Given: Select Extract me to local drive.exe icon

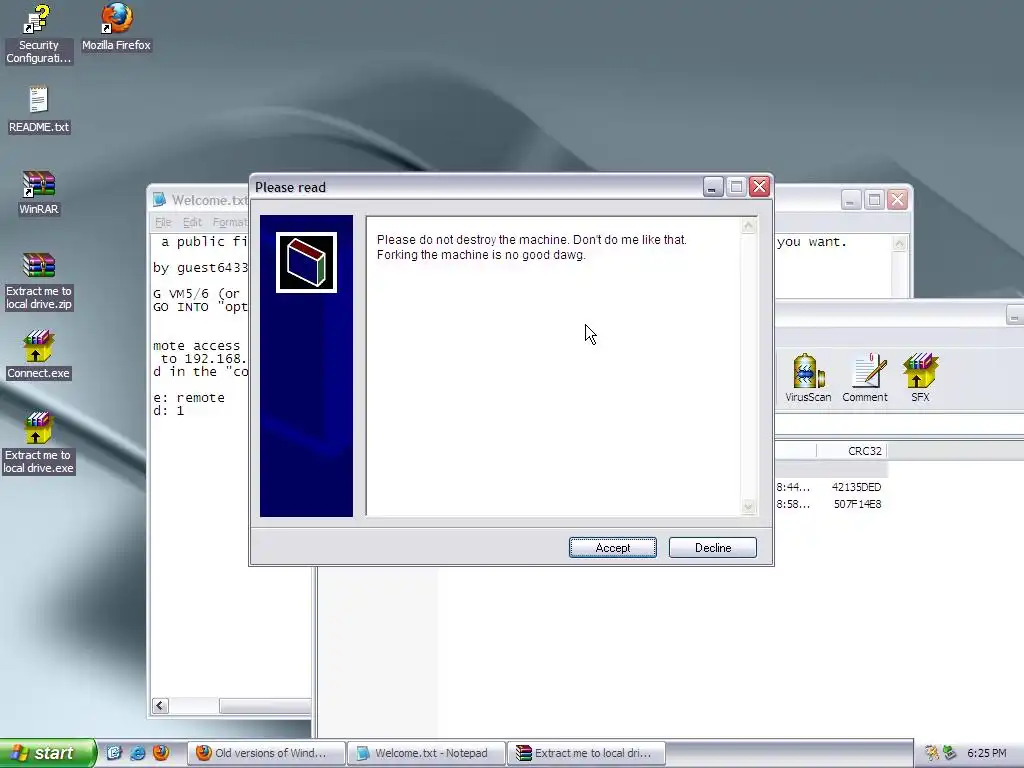Looking at the screenshot, I should click(39, 443).
